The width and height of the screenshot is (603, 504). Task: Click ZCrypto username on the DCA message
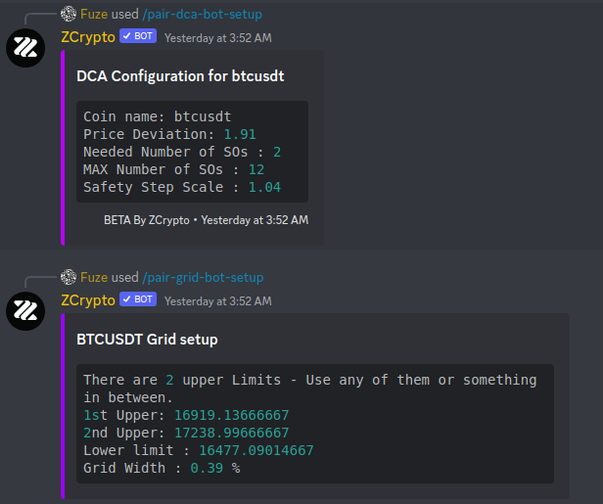(x=88, y=37)
